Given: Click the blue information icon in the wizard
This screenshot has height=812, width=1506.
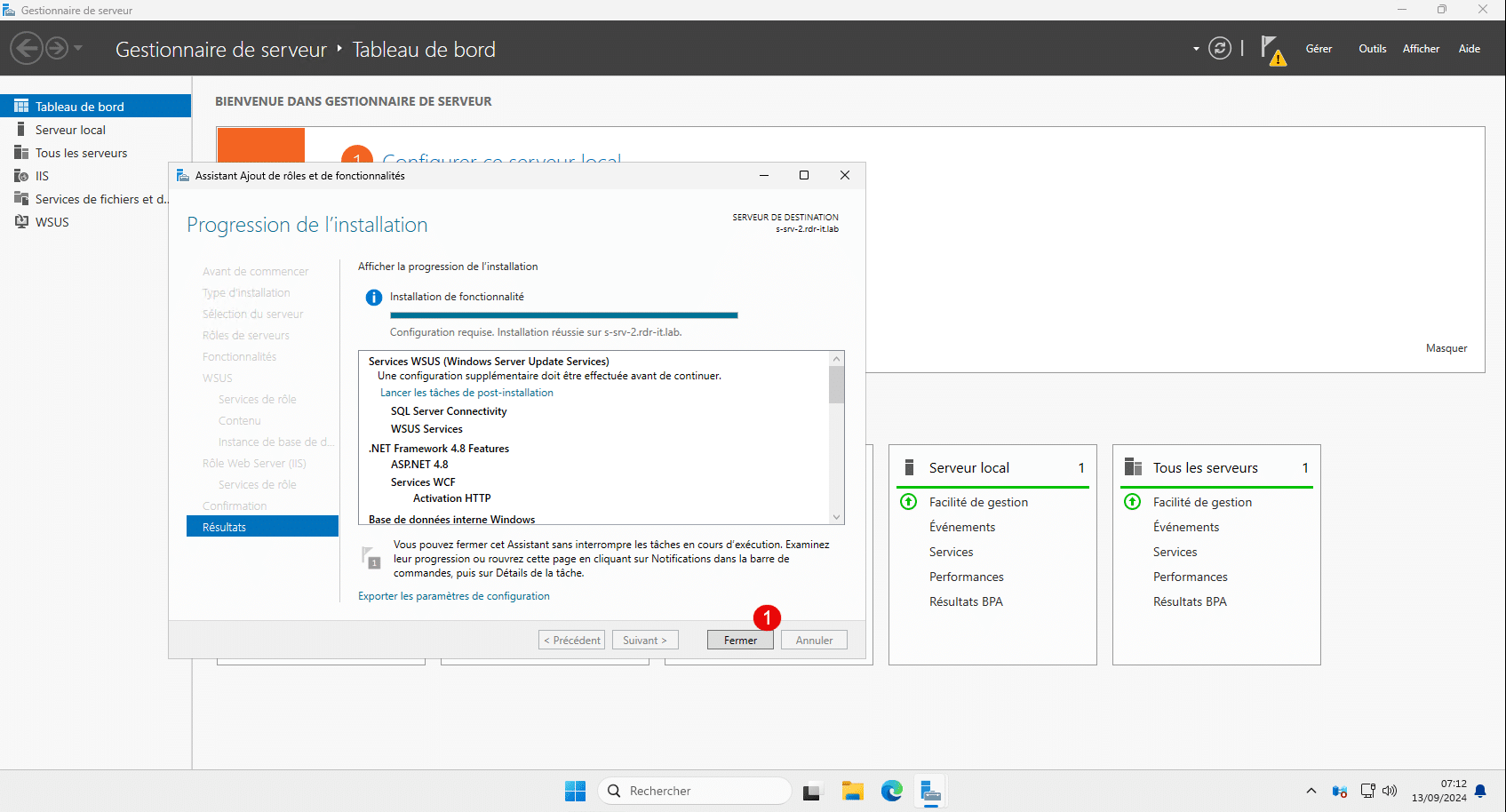Looking at the screenshot, I should 374,298.
